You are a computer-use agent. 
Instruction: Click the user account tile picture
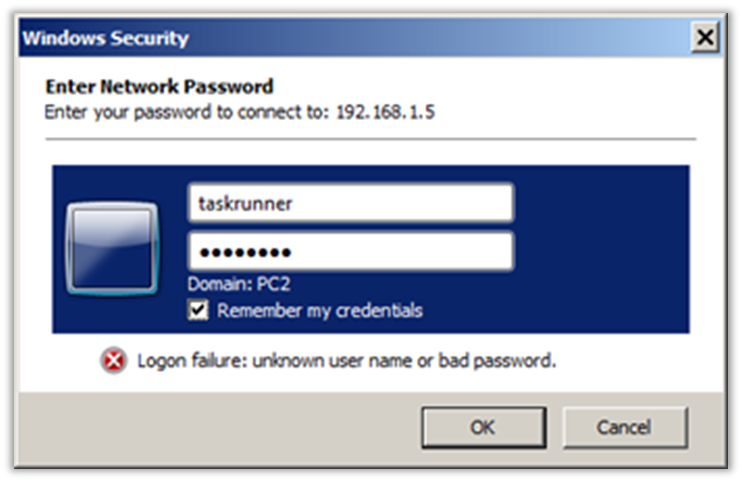[x=112, y=248]
